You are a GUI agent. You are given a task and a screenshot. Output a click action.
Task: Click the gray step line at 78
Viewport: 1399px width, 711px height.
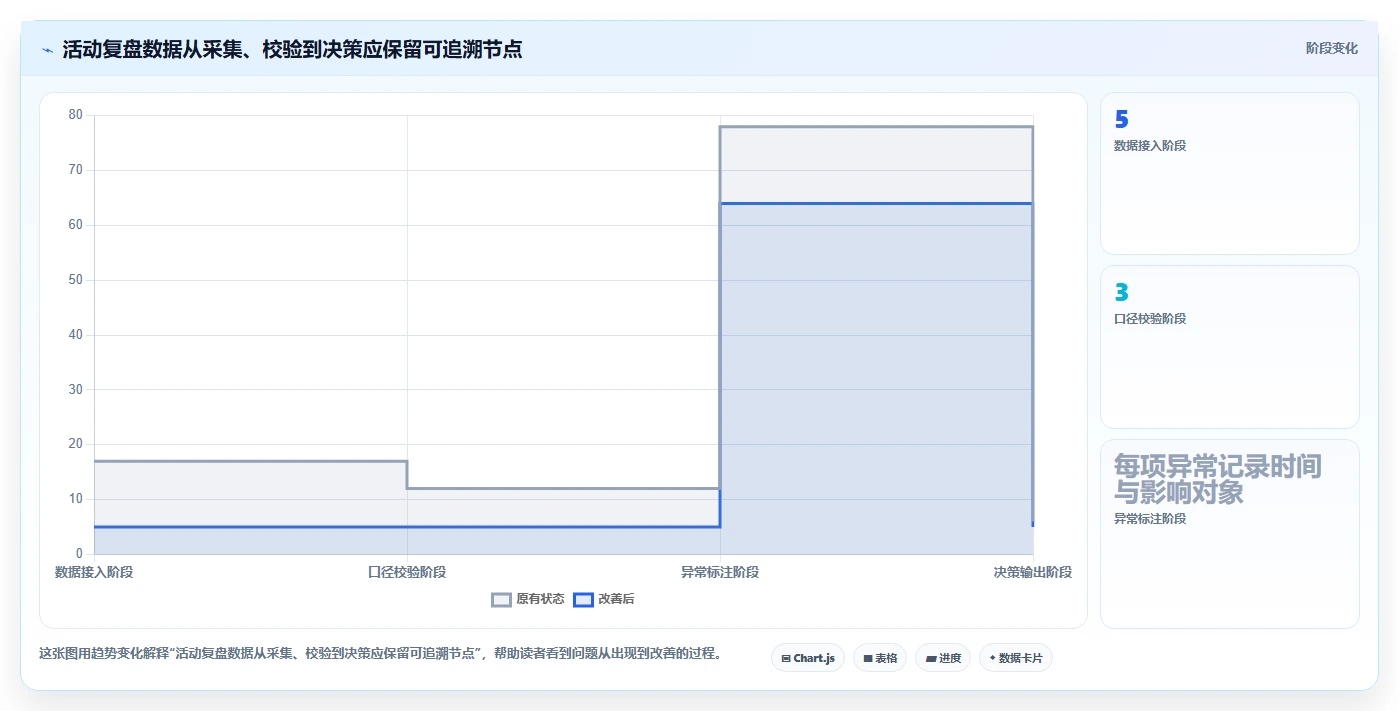coord(876,127)
